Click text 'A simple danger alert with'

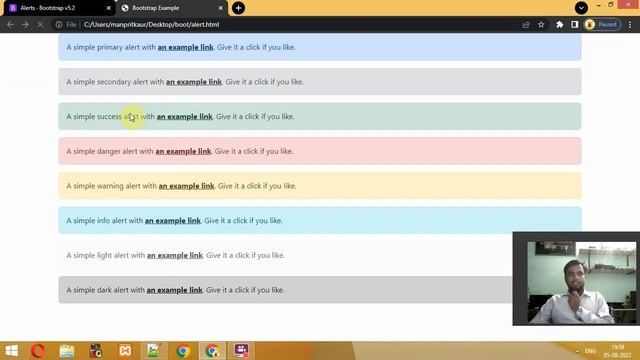pos(110,151)
